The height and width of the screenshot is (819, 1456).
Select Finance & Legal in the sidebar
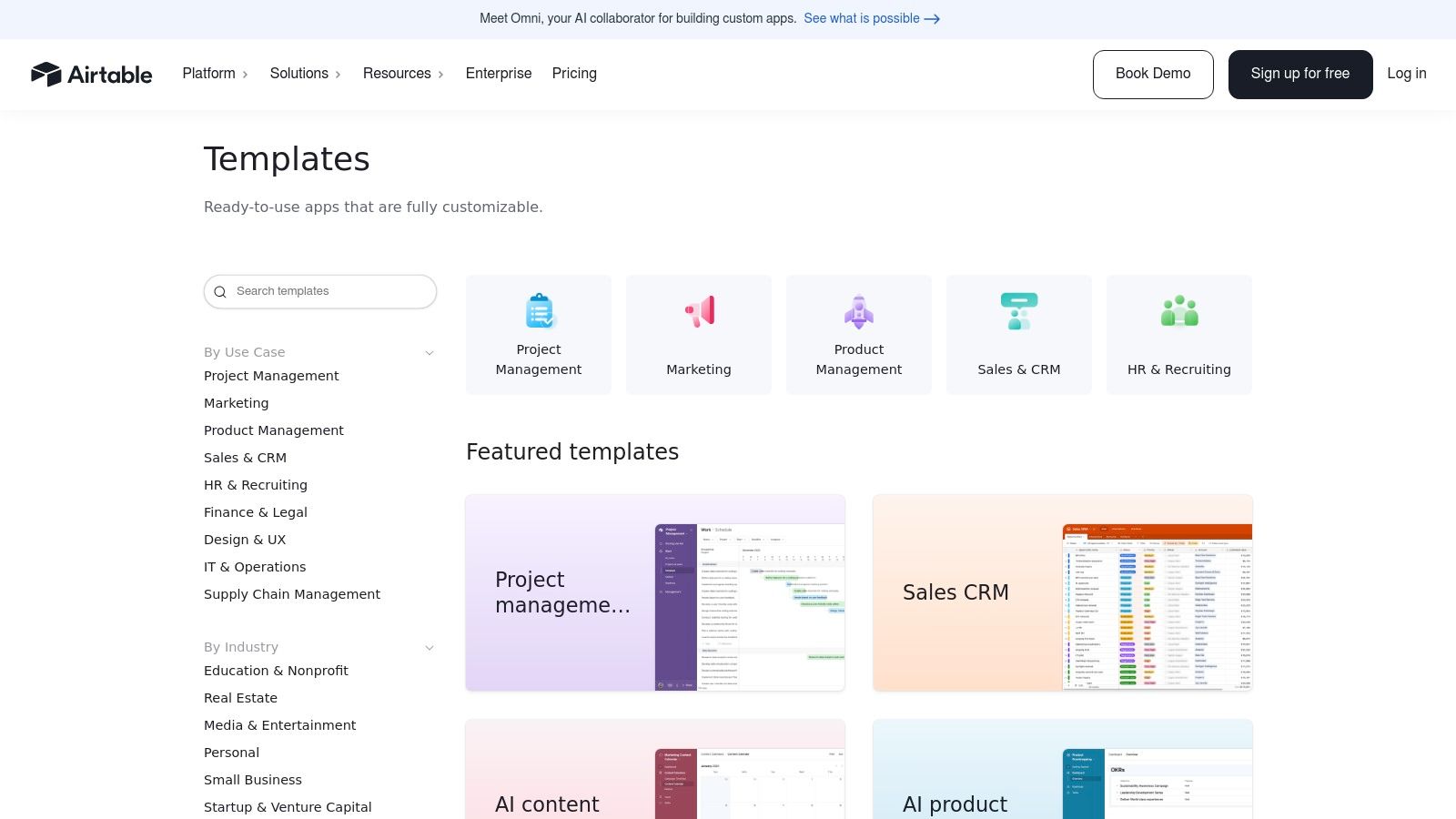click(256, 512)
